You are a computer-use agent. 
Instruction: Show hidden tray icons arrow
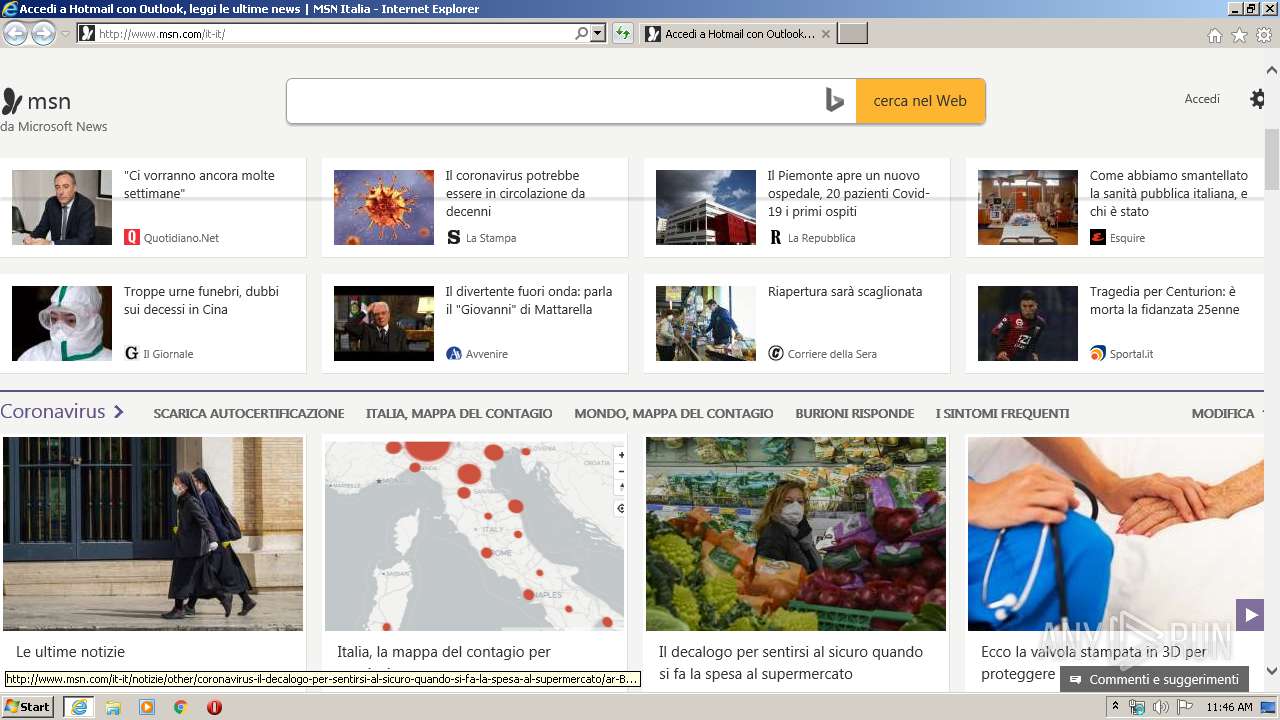1116,706
